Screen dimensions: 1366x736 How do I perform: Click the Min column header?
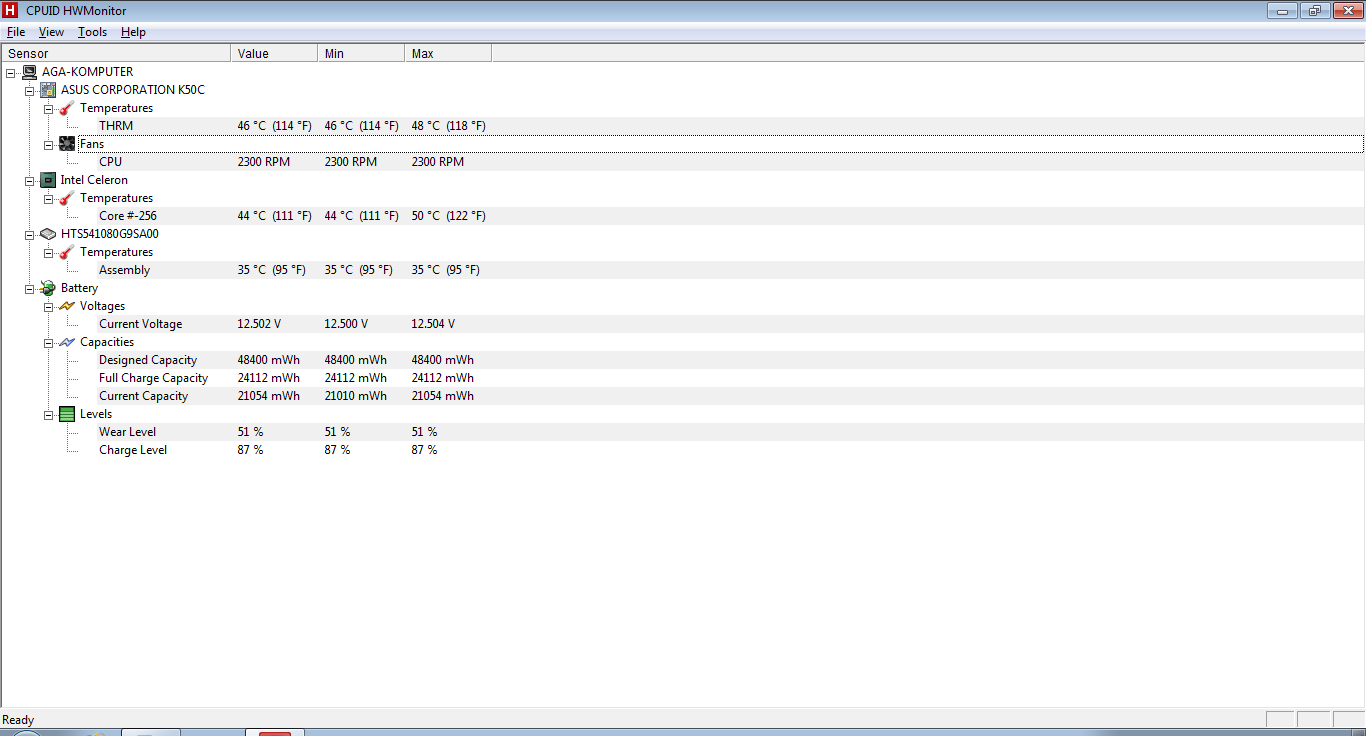[361, 54]
